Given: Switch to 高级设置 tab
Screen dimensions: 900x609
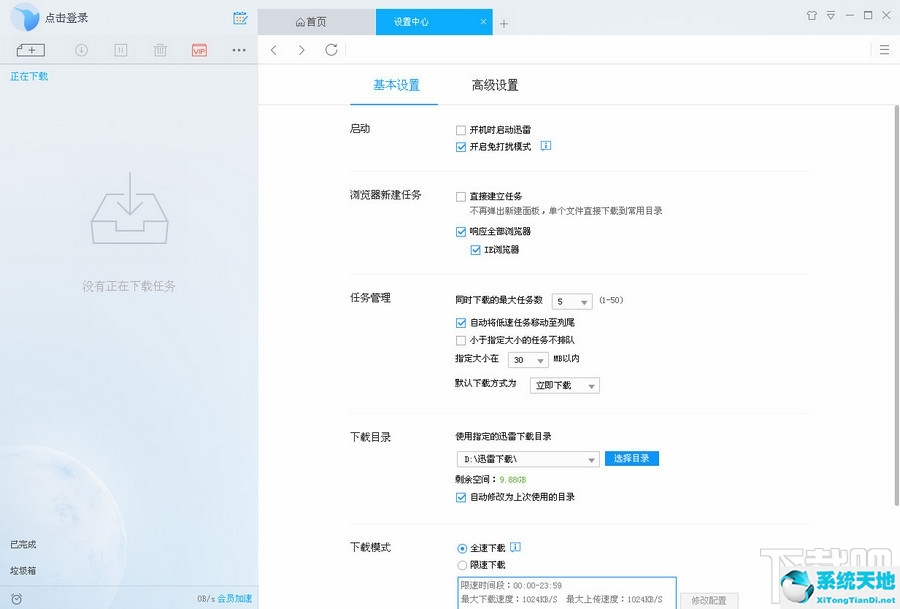Looking at the screenshot, I should point(495,86).
